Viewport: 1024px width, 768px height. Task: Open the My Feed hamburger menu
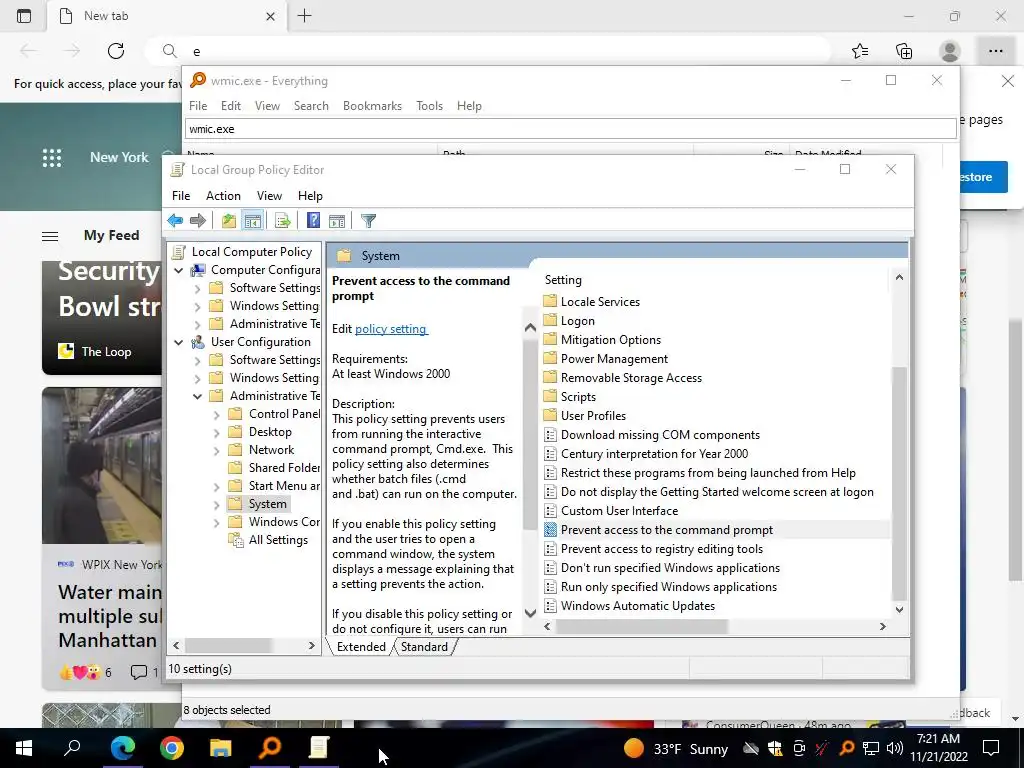[50, 236]
